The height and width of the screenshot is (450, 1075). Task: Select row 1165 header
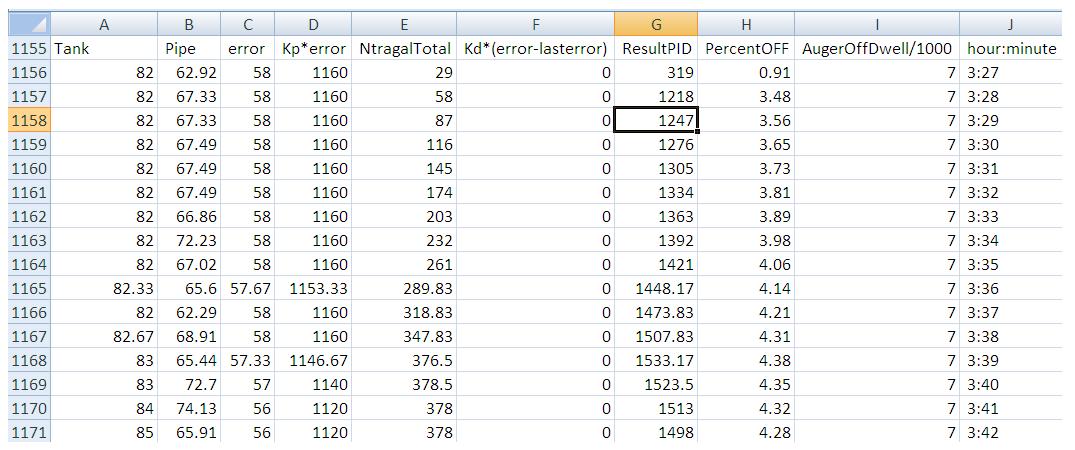(x=27, y=288)
